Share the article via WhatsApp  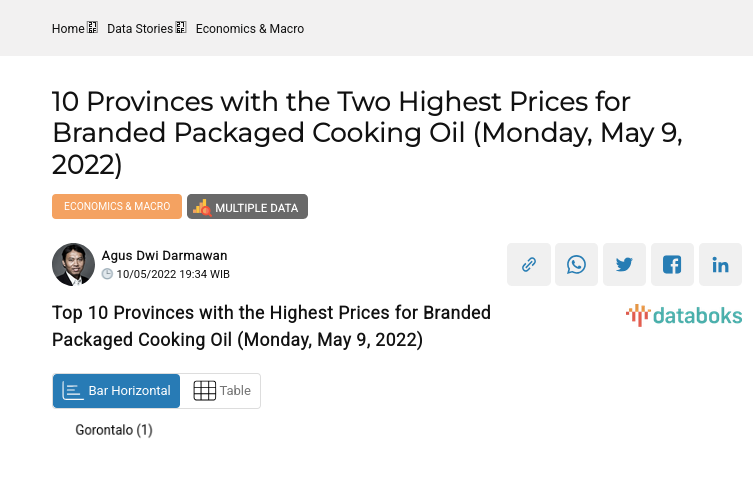tap(577, 265)
